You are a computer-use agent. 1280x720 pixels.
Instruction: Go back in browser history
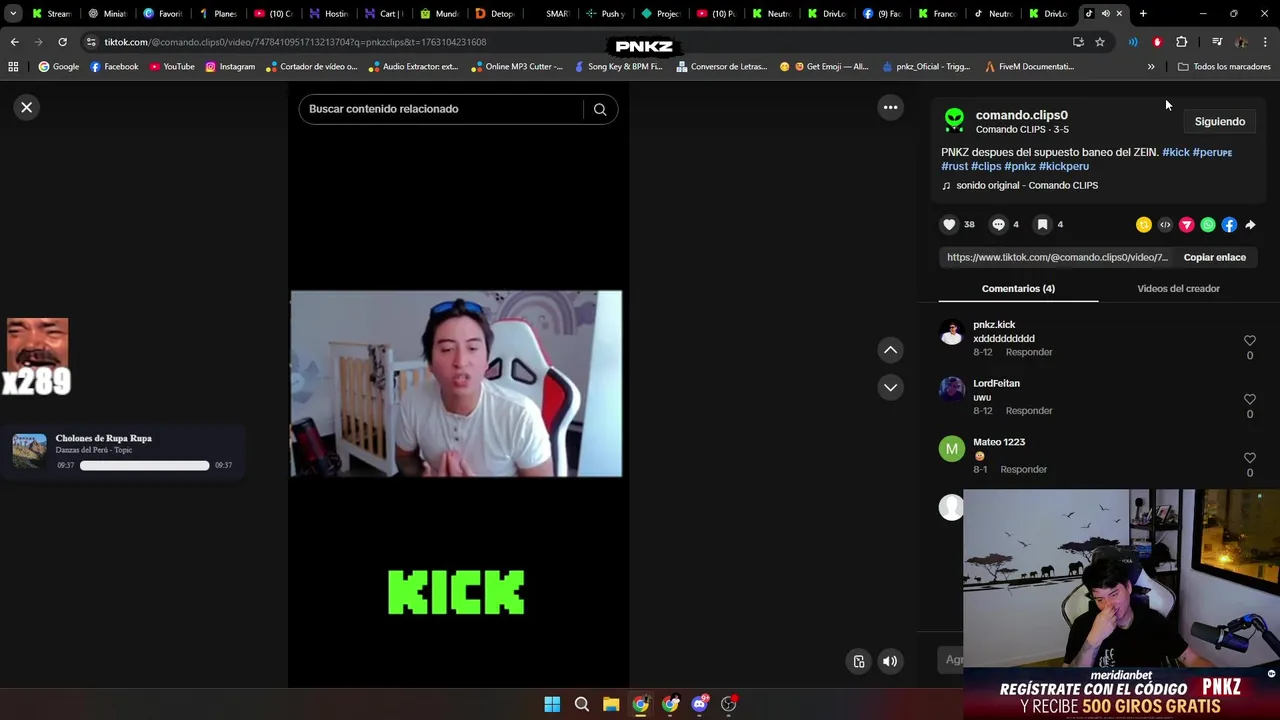(14, 42)
